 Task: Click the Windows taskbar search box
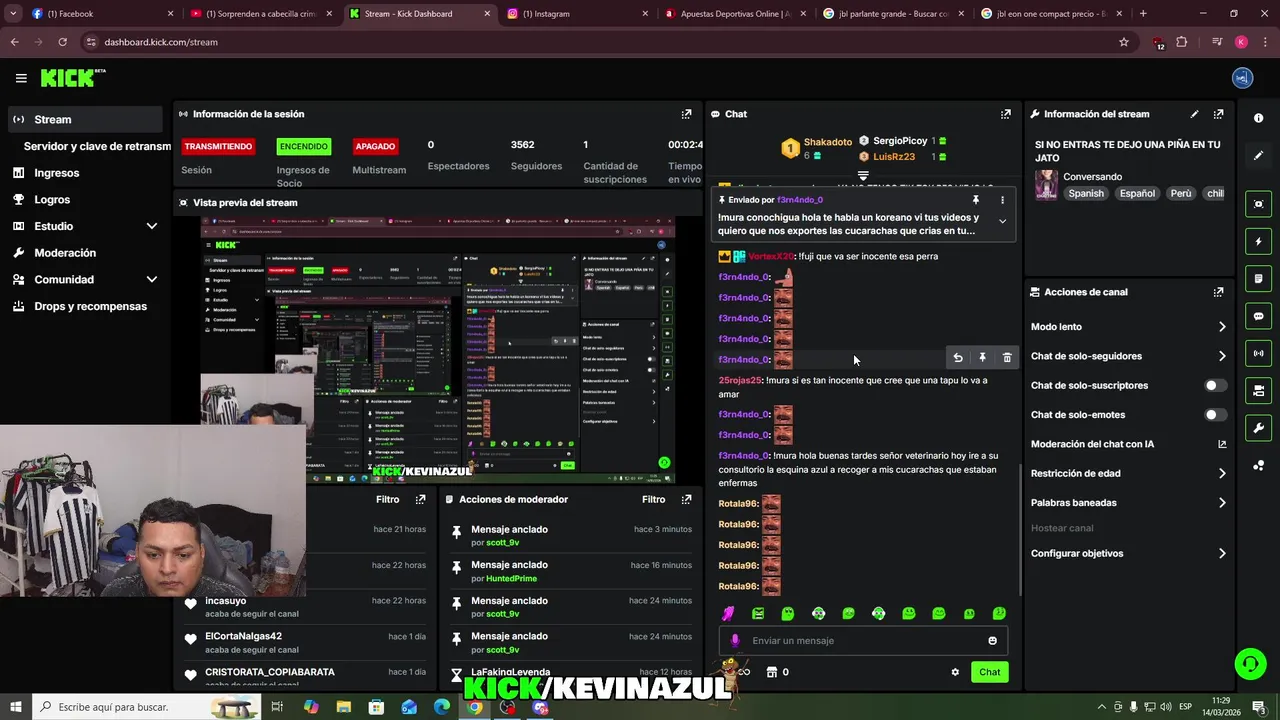[145, 707]
